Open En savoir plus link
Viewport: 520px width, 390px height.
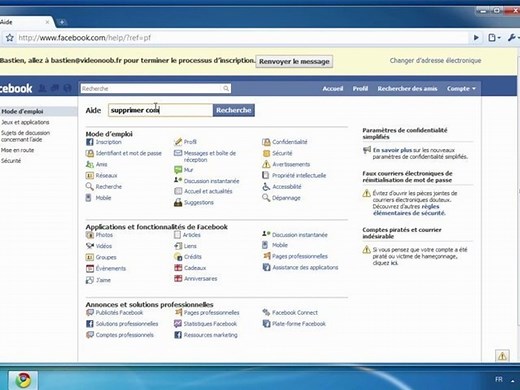point(392,150)
